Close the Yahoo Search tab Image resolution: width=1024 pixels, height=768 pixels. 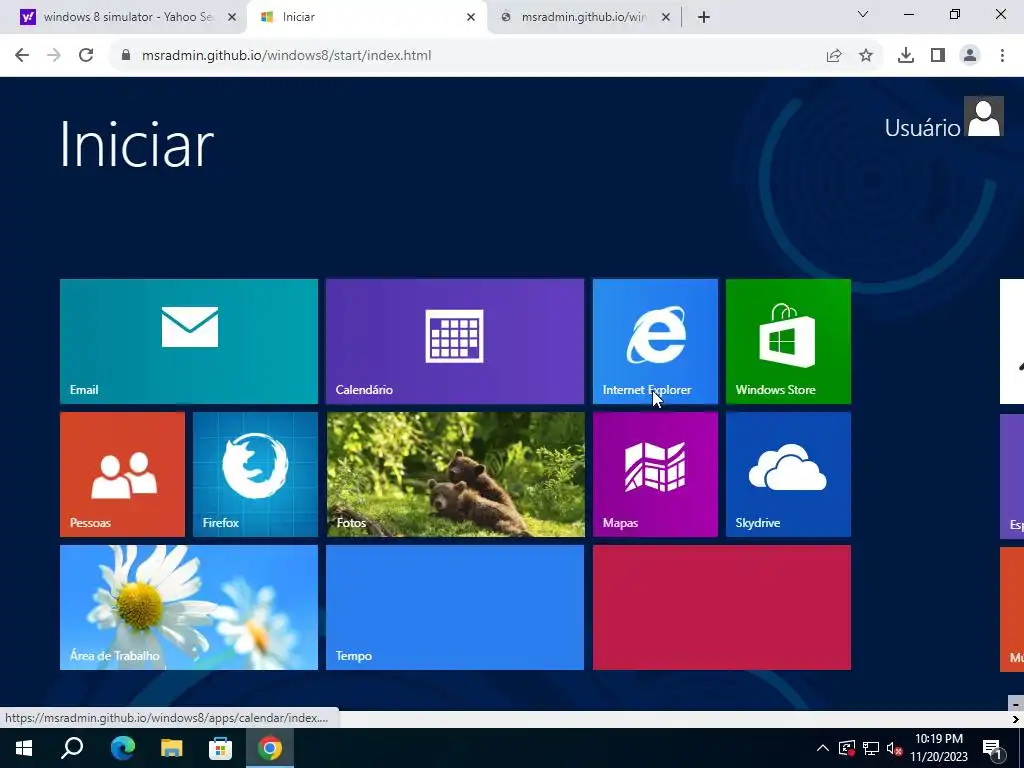click(232, 17)
